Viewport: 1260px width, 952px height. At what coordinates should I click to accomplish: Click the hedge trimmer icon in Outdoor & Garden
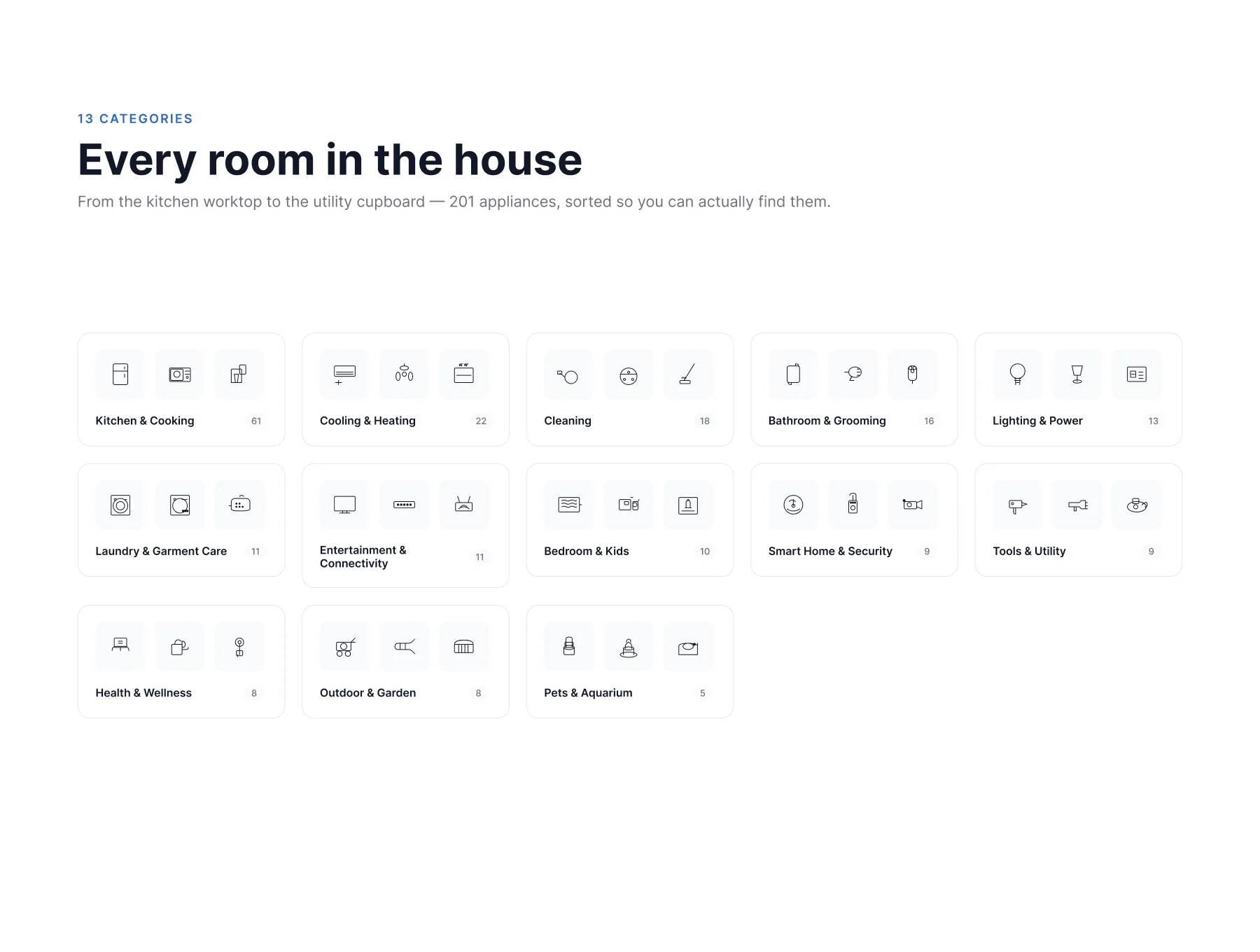click(404, 647)
